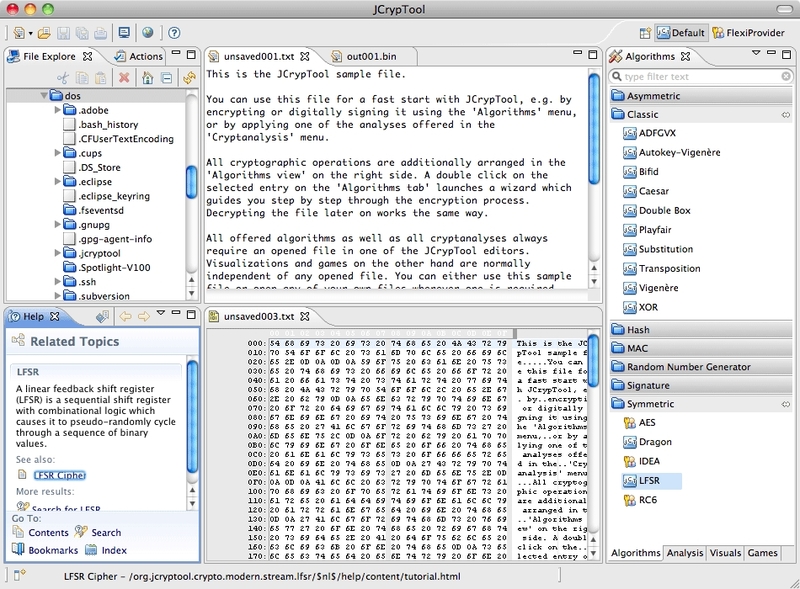
Task: Click the Collapse All icon in File Explorer
Action: pos(166,78)
